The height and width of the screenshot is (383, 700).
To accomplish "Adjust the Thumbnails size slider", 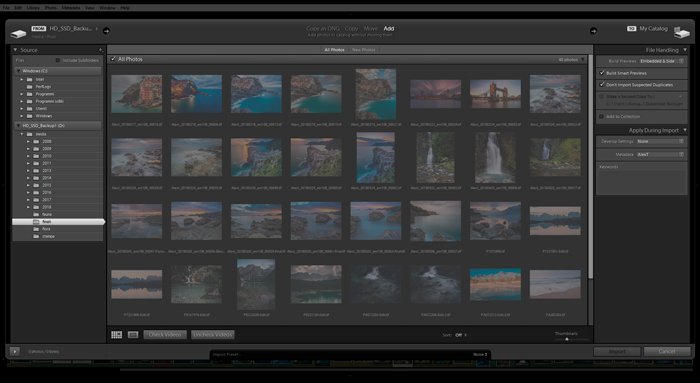I will 567,339.
